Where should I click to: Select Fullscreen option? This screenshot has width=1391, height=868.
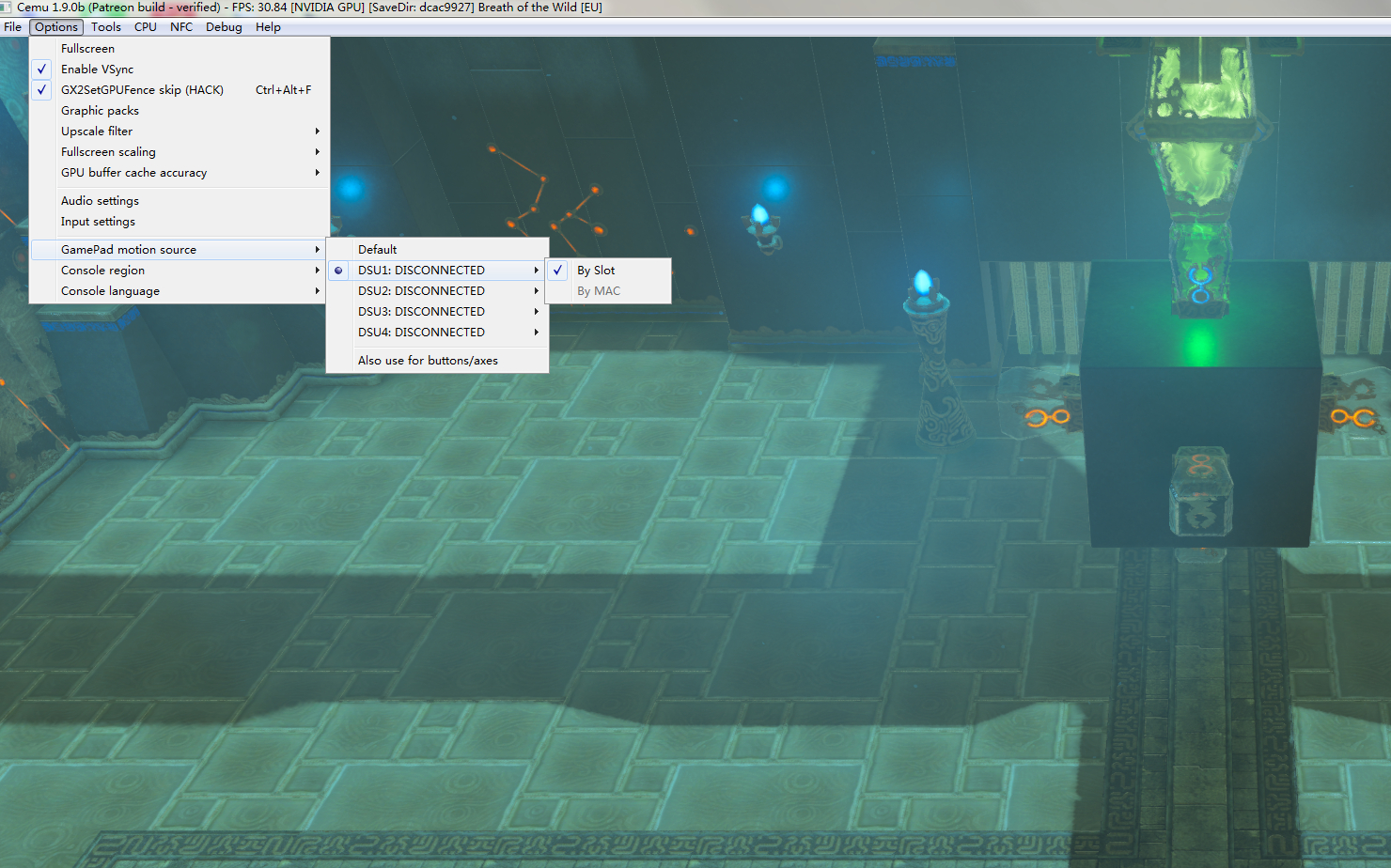point(180,49)
